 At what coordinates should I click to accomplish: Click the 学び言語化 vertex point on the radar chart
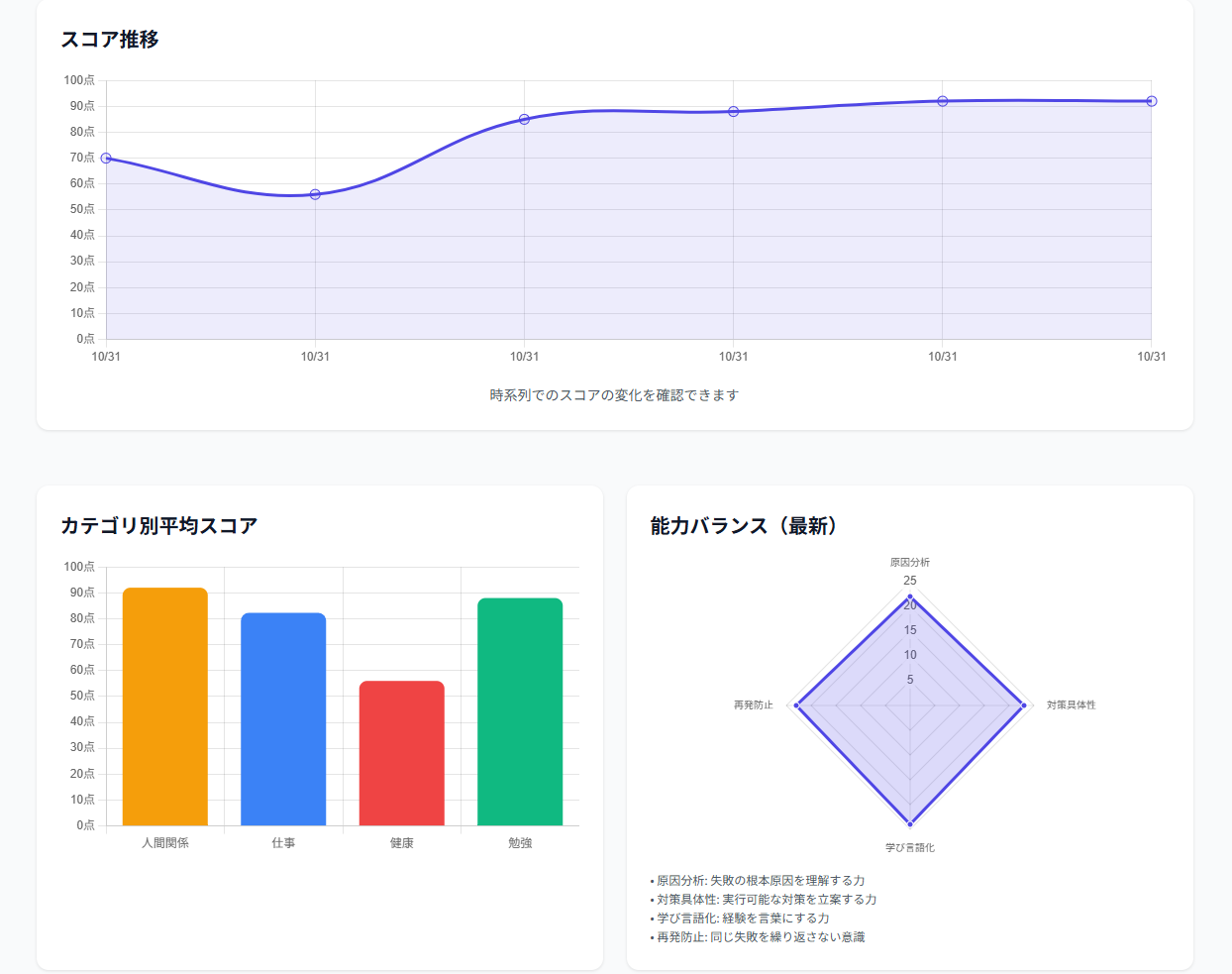click(910, 823)
